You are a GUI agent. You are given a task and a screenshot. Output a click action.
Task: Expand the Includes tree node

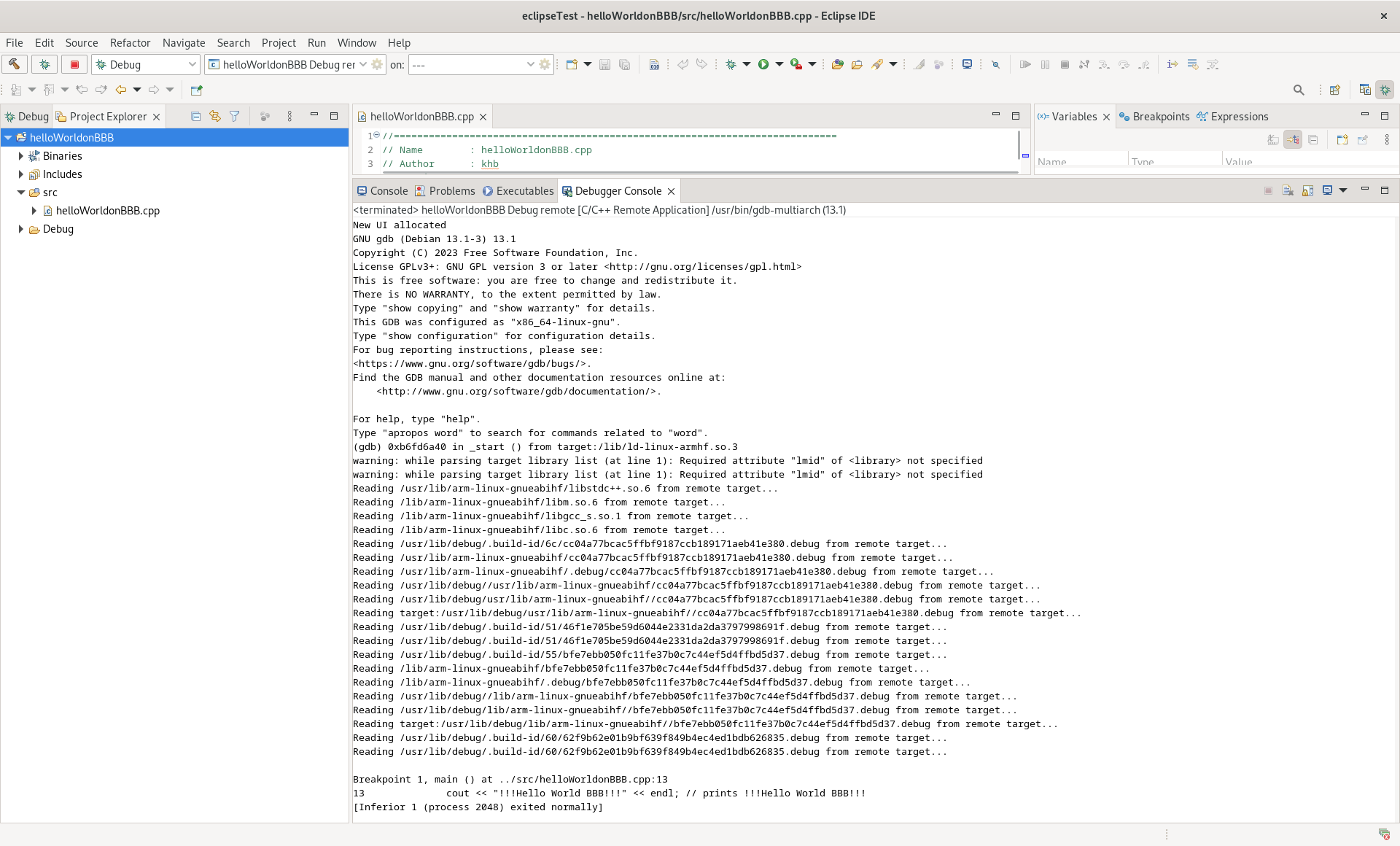point(20,174)
